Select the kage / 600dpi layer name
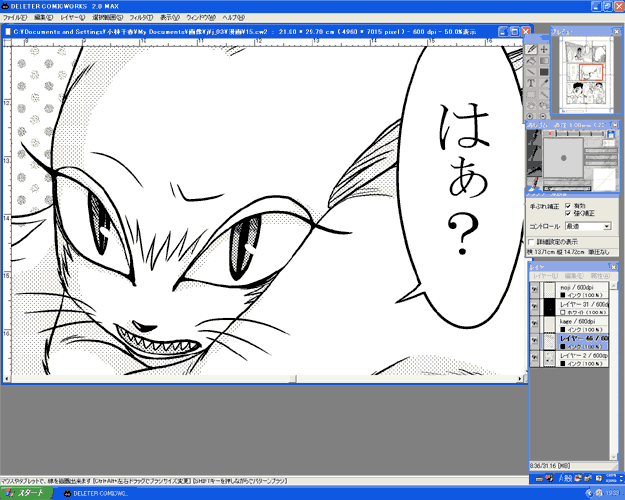The image size is (625, 500). point(578,321)
